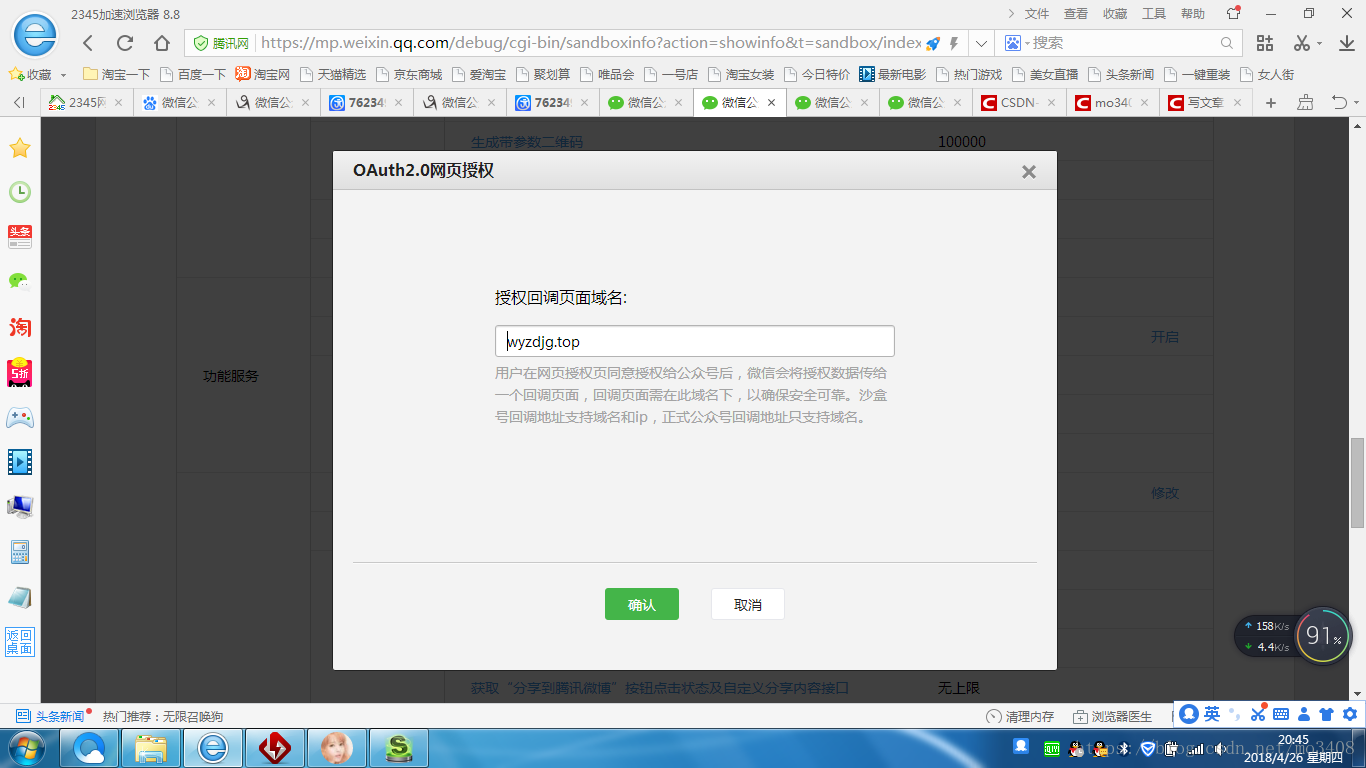1366x768 pixels.
Task: Open the 帮助 menu
Action: coord(1193,14)
